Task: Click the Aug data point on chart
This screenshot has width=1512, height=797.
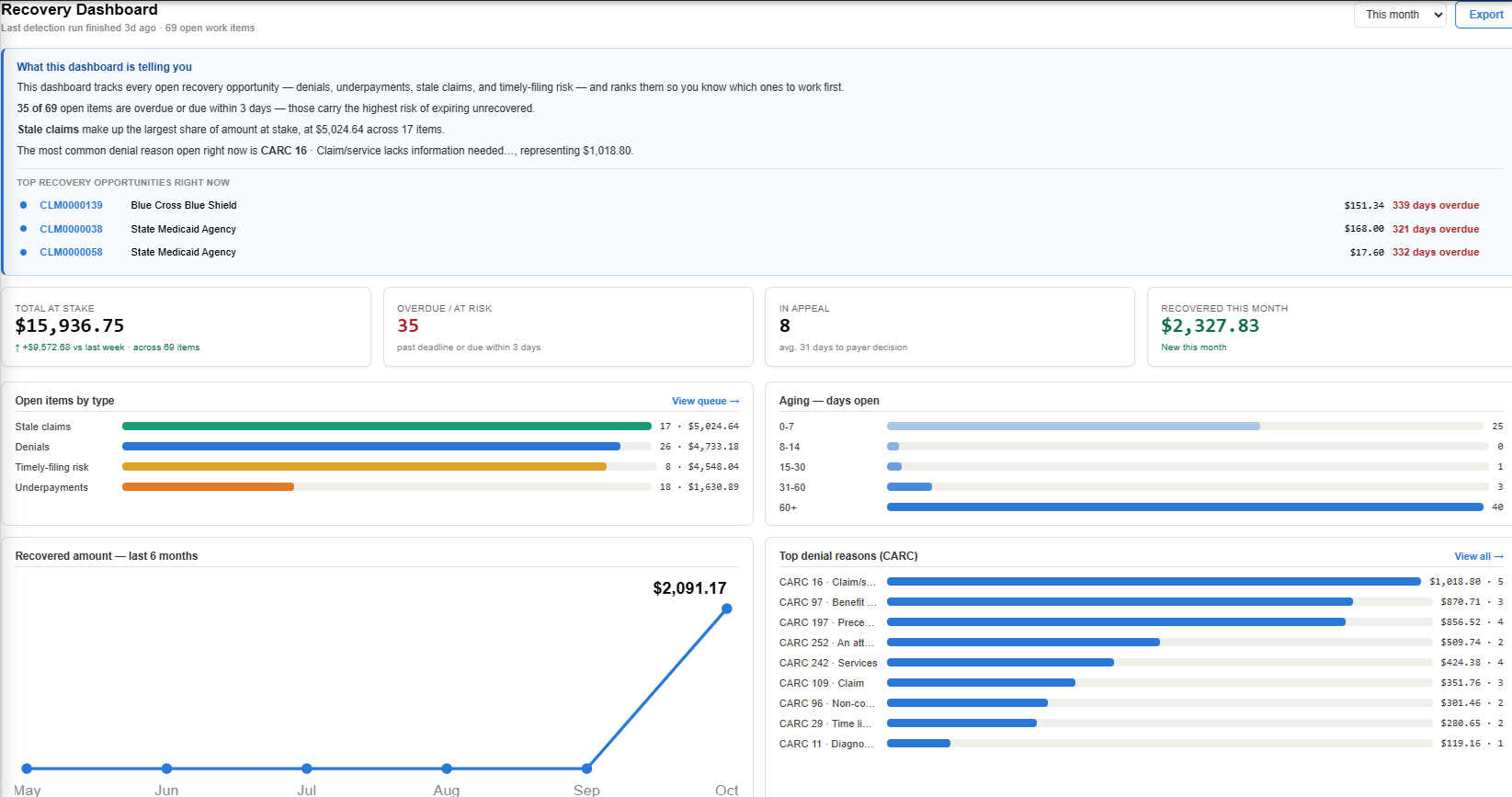Action: pos(447,769)
